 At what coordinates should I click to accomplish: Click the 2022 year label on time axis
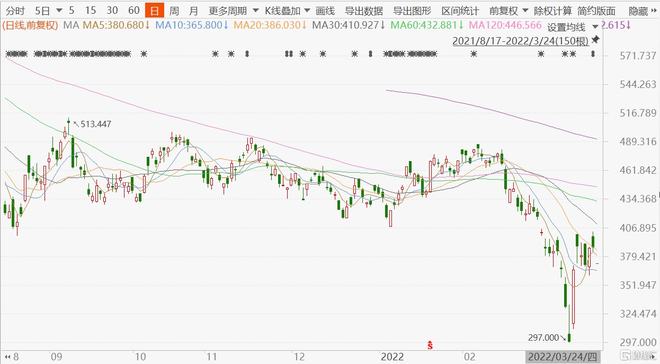coord(392,357)
